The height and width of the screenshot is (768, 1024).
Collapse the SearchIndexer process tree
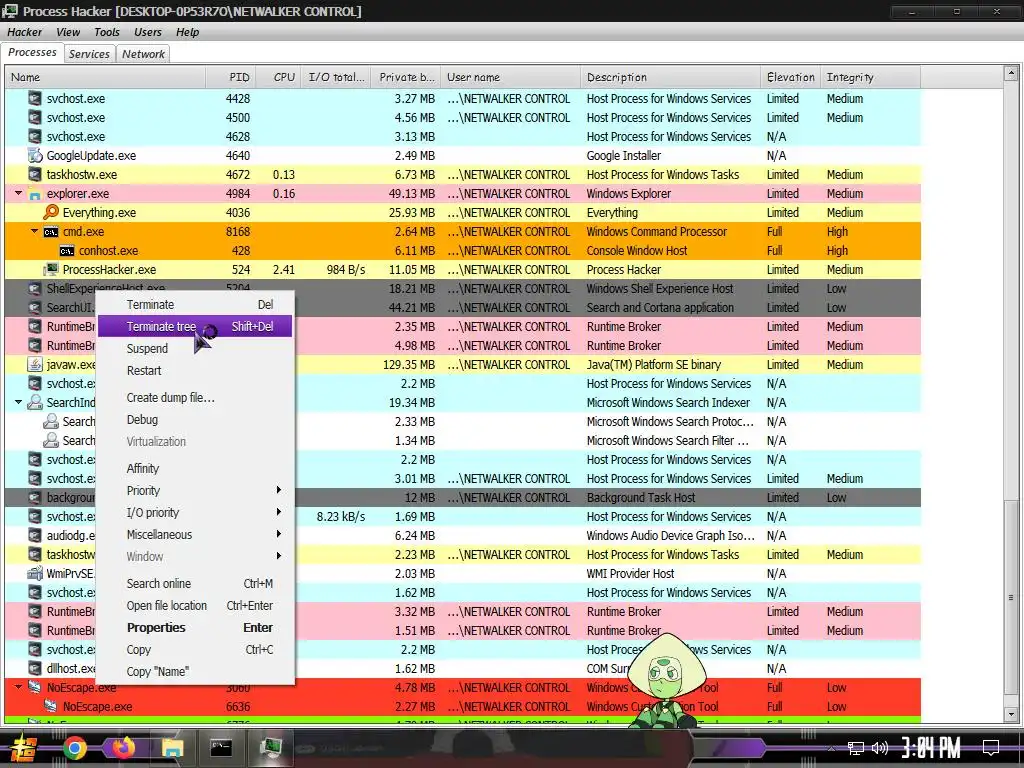[18, 402]
